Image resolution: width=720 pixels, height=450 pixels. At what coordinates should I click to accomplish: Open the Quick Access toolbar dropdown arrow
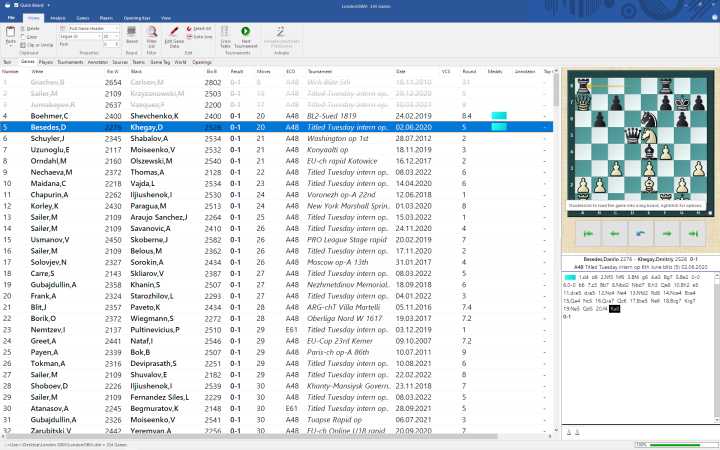pyautogui.click(x=48, y=5)
